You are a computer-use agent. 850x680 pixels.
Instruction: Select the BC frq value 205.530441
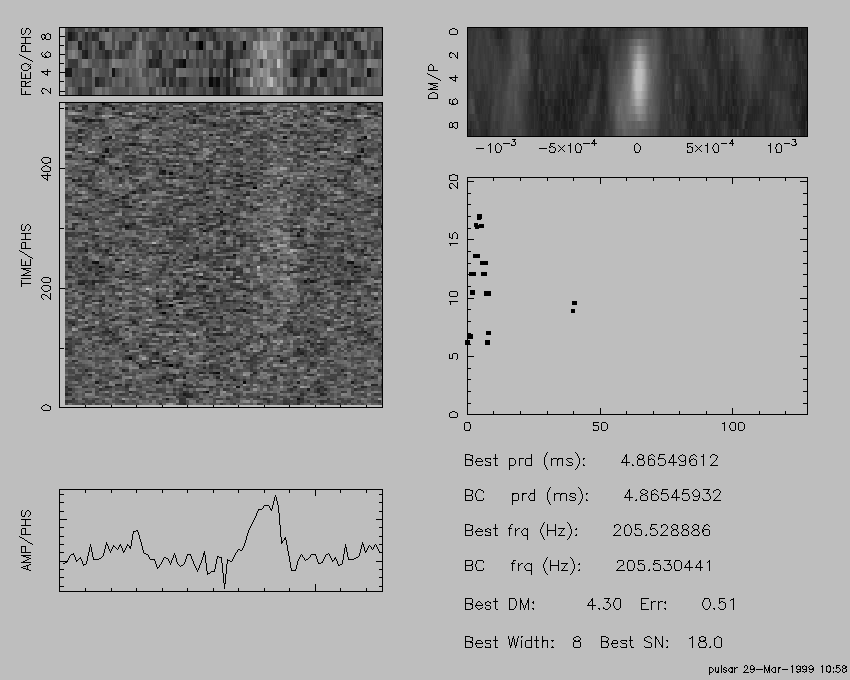(663, 565)
